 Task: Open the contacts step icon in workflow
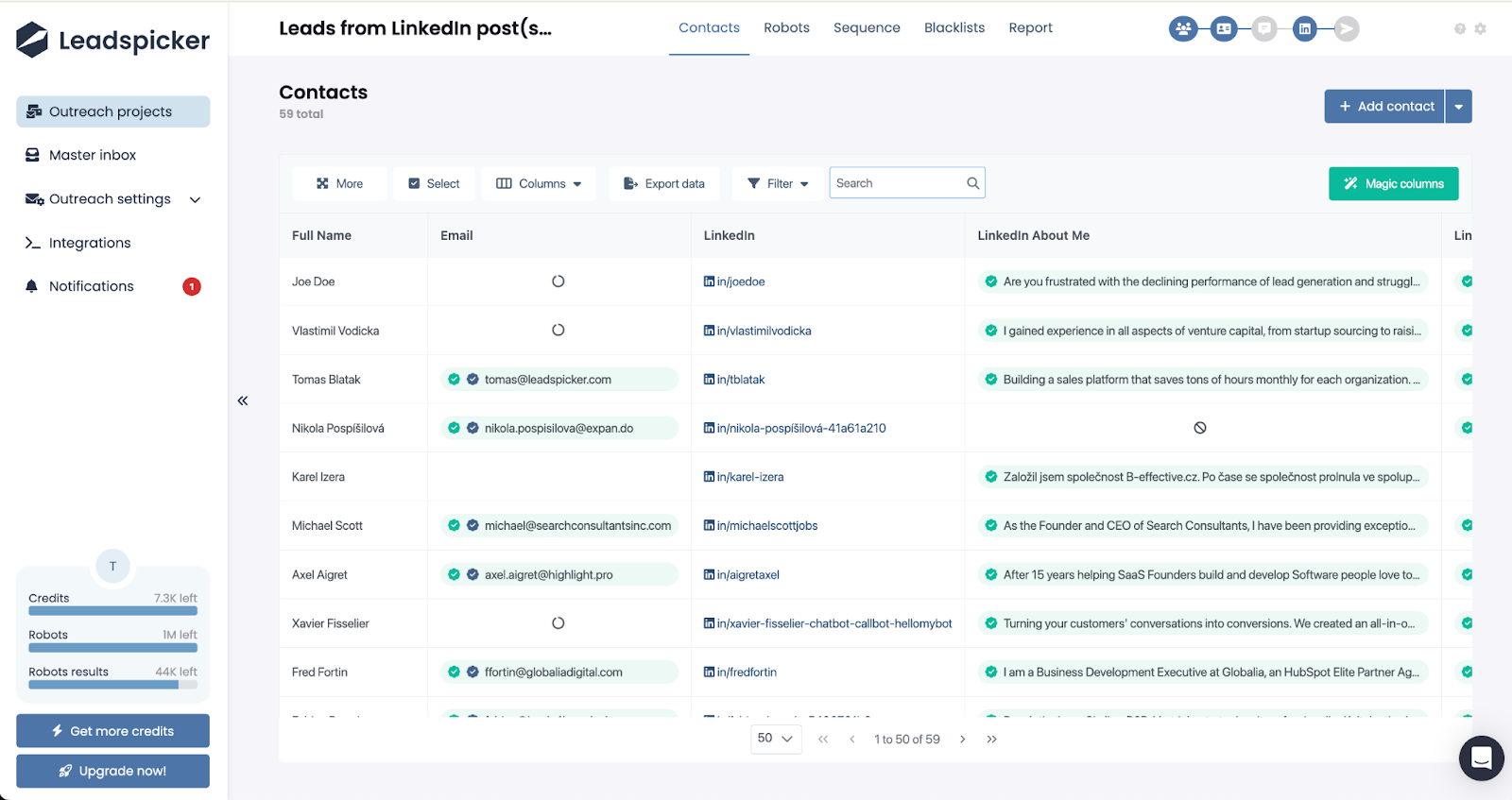tap(1182, 28)
